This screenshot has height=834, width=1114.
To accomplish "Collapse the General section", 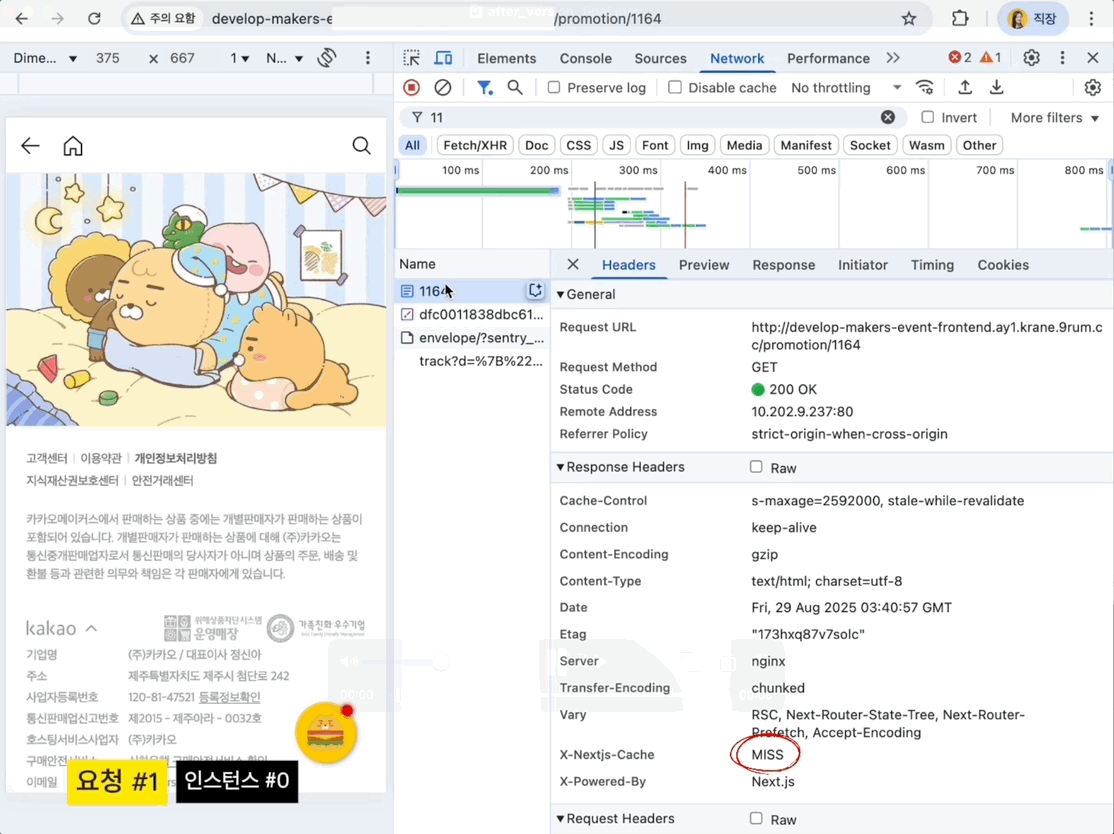I will pos(561,294).
